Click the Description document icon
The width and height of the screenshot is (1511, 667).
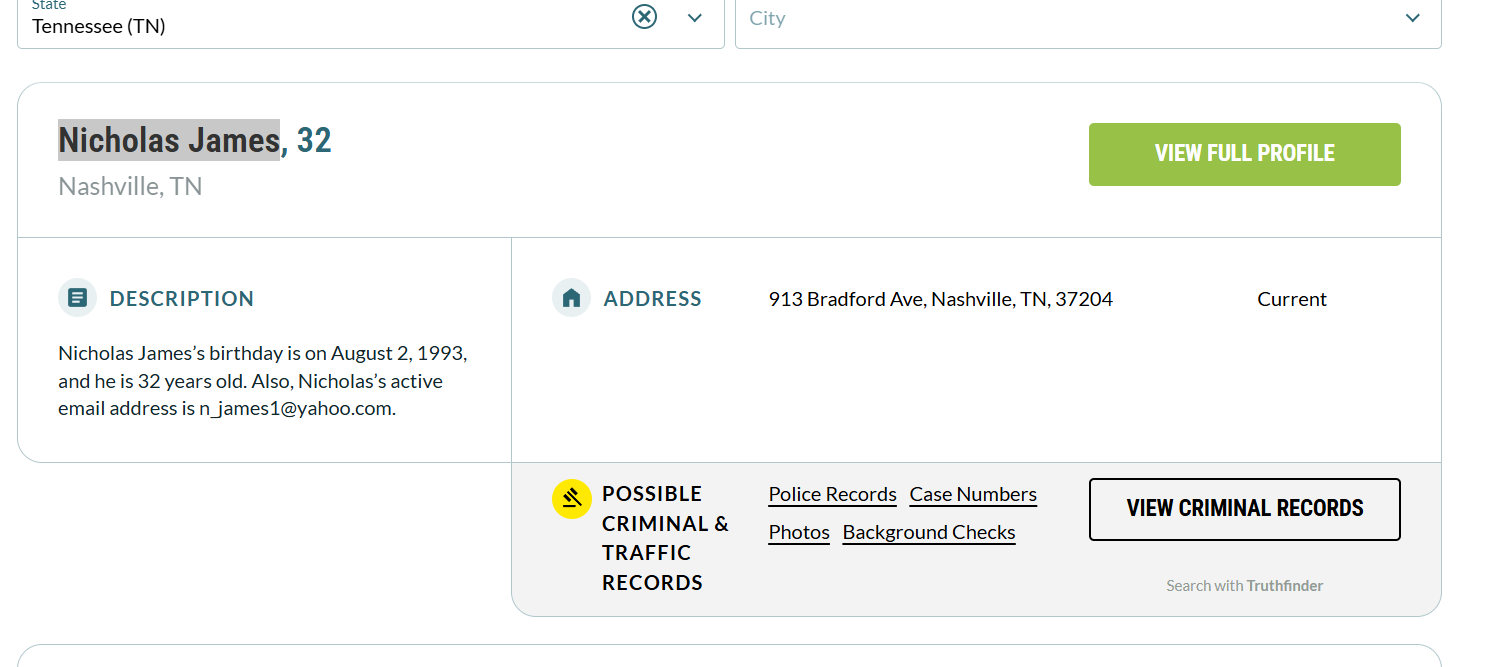[77, 298]
